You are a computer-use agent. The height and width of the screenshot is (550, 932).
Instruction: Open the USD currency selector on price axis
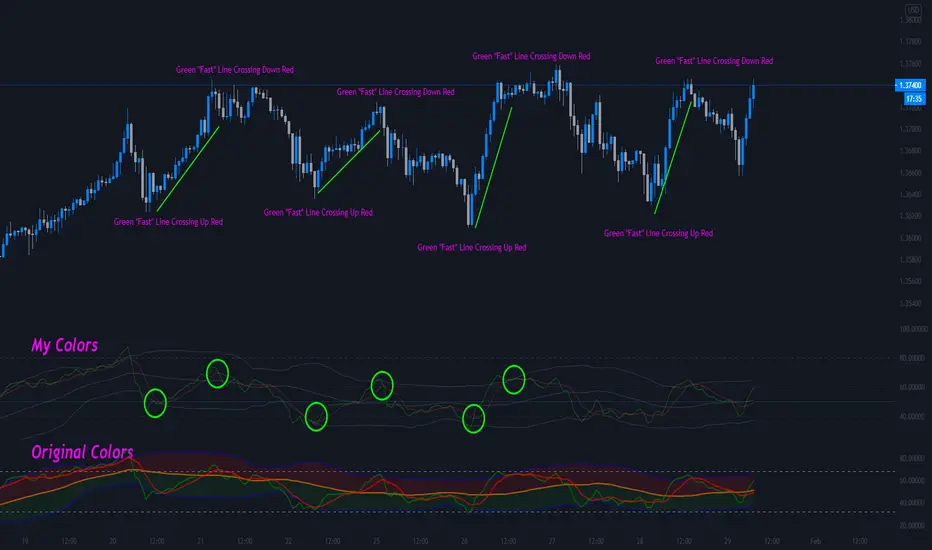pos(912,10)
